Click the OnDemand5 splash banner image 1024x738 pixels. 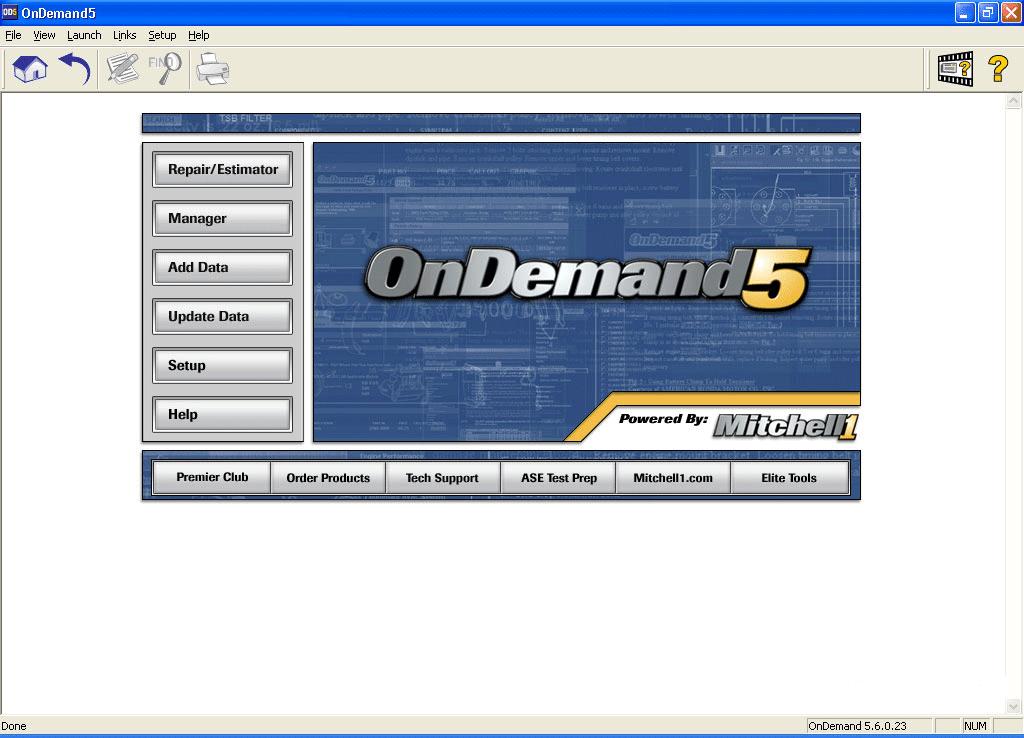(586, 292)
